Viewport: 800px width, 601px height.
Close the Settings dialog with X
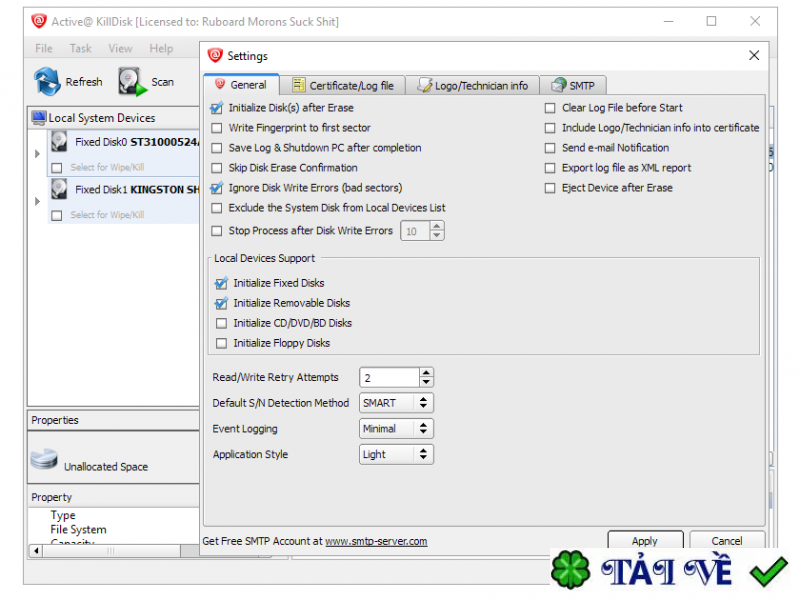[x=754, y=56]
